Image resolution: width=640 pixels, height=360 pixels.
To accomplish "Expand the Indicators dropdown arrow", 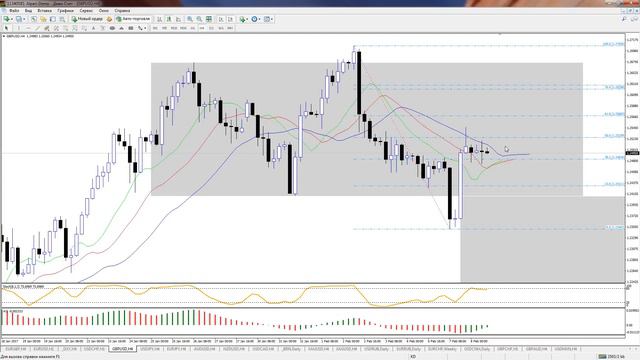I will [x=247, y=19].
